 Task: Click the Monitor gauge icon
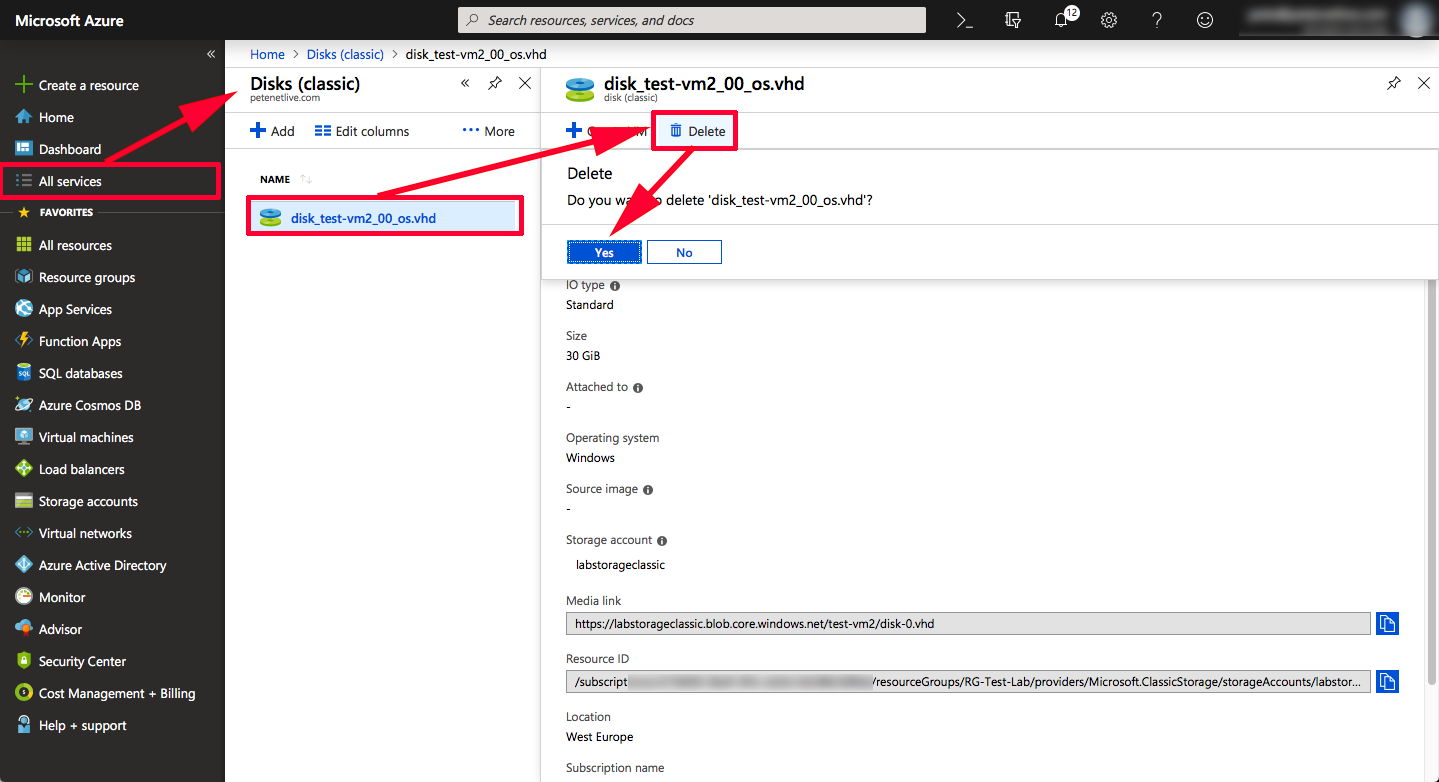point(24,597)
